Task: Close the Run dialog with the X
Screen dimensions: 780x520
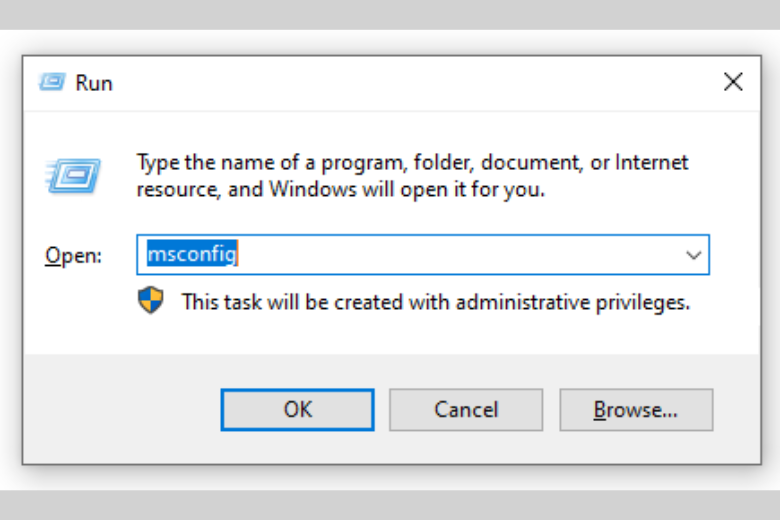Action: pos(733,82)
